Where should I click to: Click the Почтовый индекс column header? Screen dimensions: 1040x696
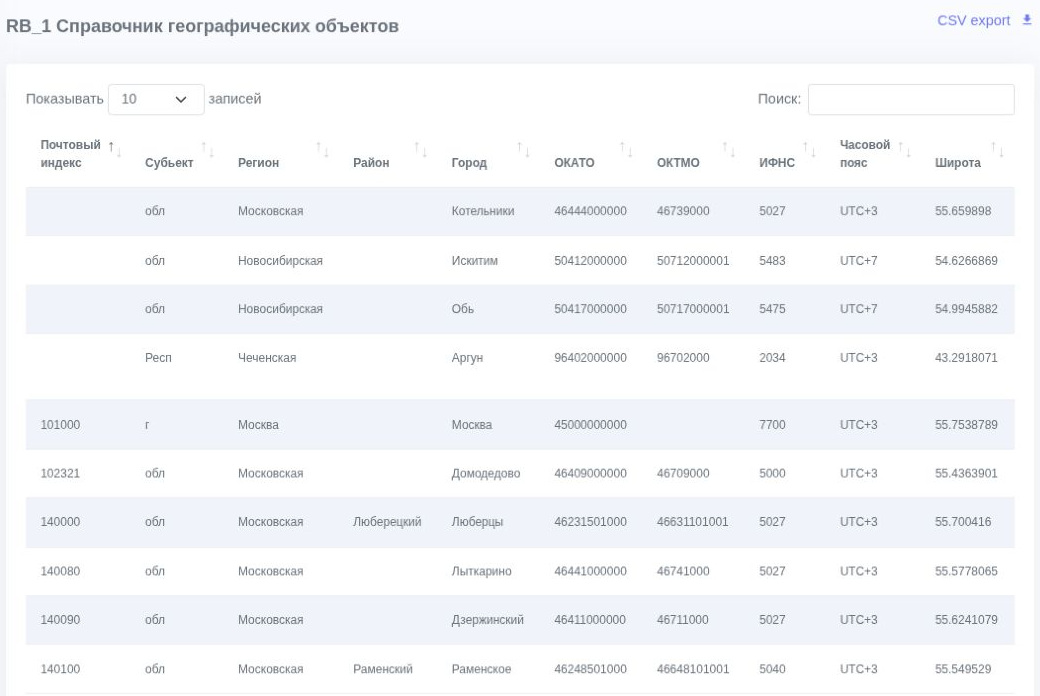70,153
